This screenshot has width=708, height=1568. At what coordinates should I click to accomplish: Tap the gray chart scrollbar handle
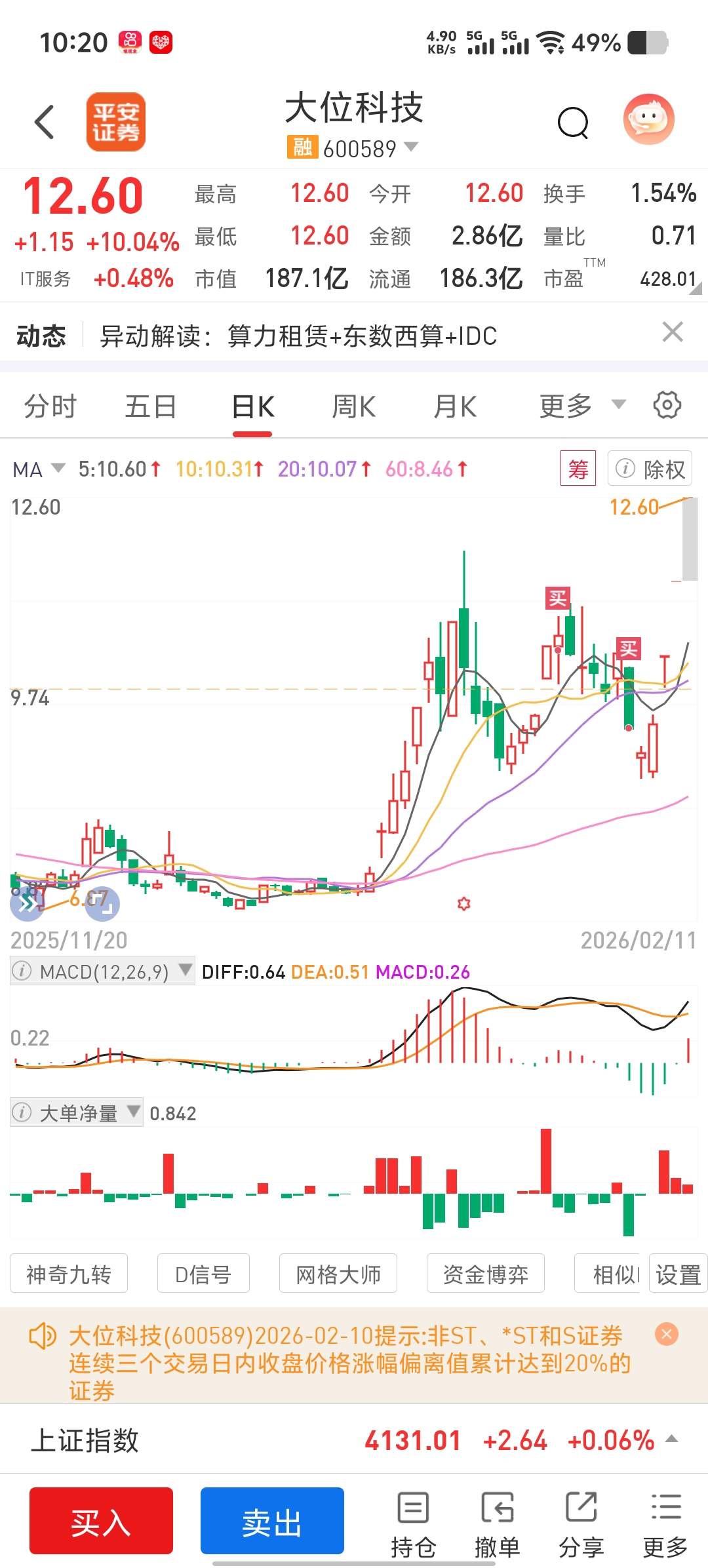tap(690, 539)
